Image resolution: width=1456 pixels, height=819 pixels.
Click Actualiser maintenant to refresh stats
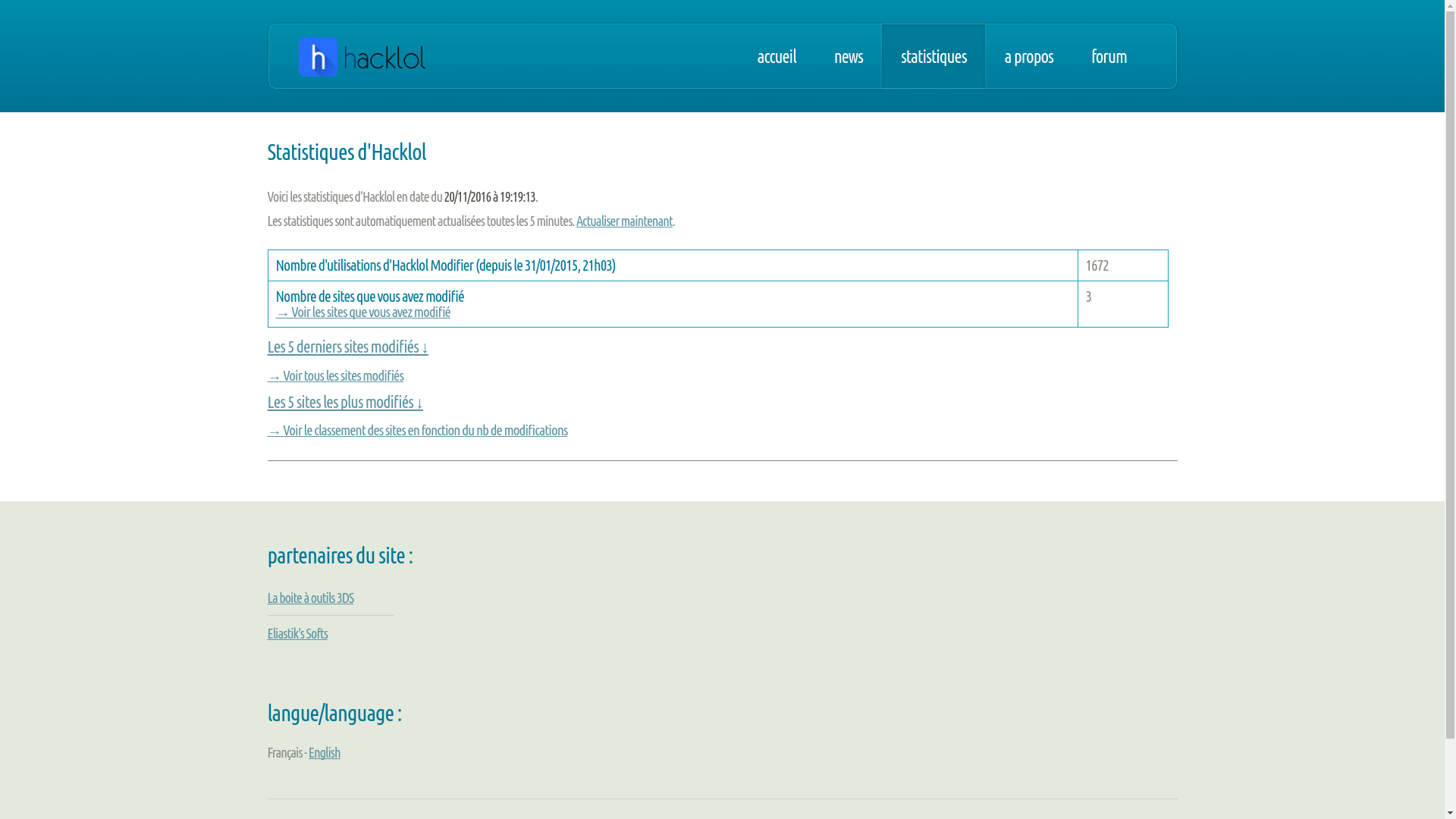(624, 221)
